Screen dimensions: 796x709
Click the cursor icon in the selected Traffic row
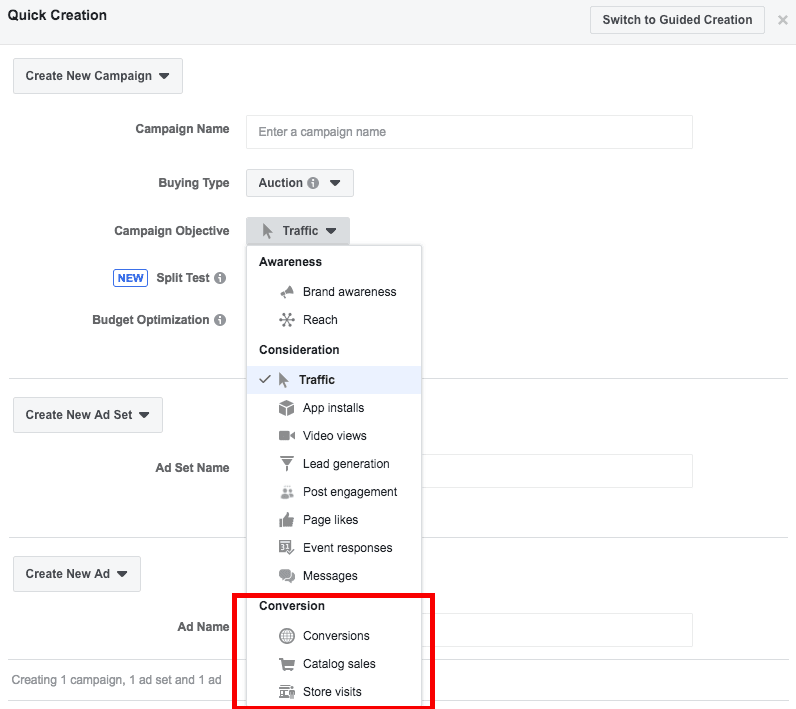coord(284,380)
